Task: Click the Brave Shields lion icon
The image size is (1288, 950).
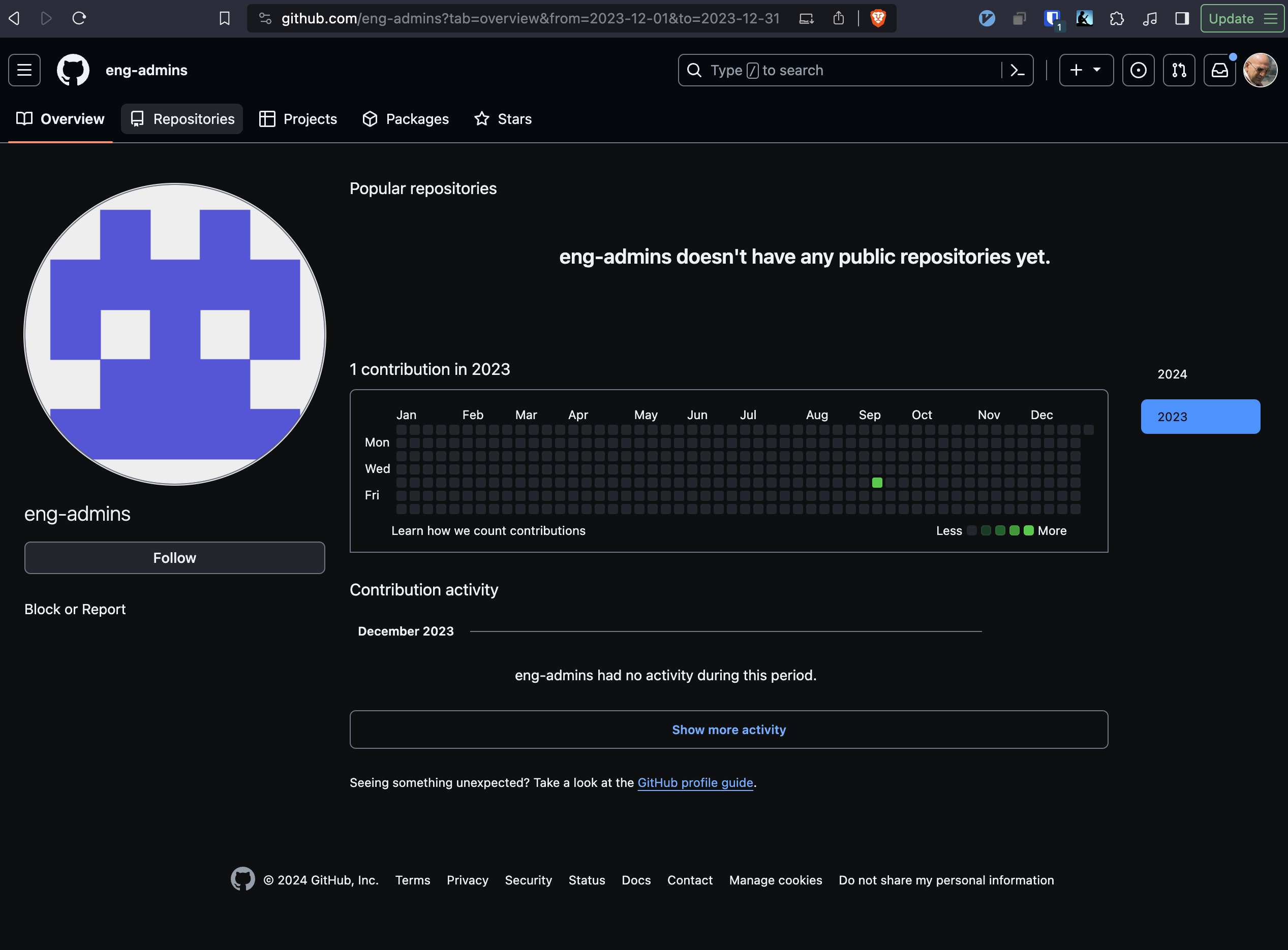Action: (x=878, y=18)
